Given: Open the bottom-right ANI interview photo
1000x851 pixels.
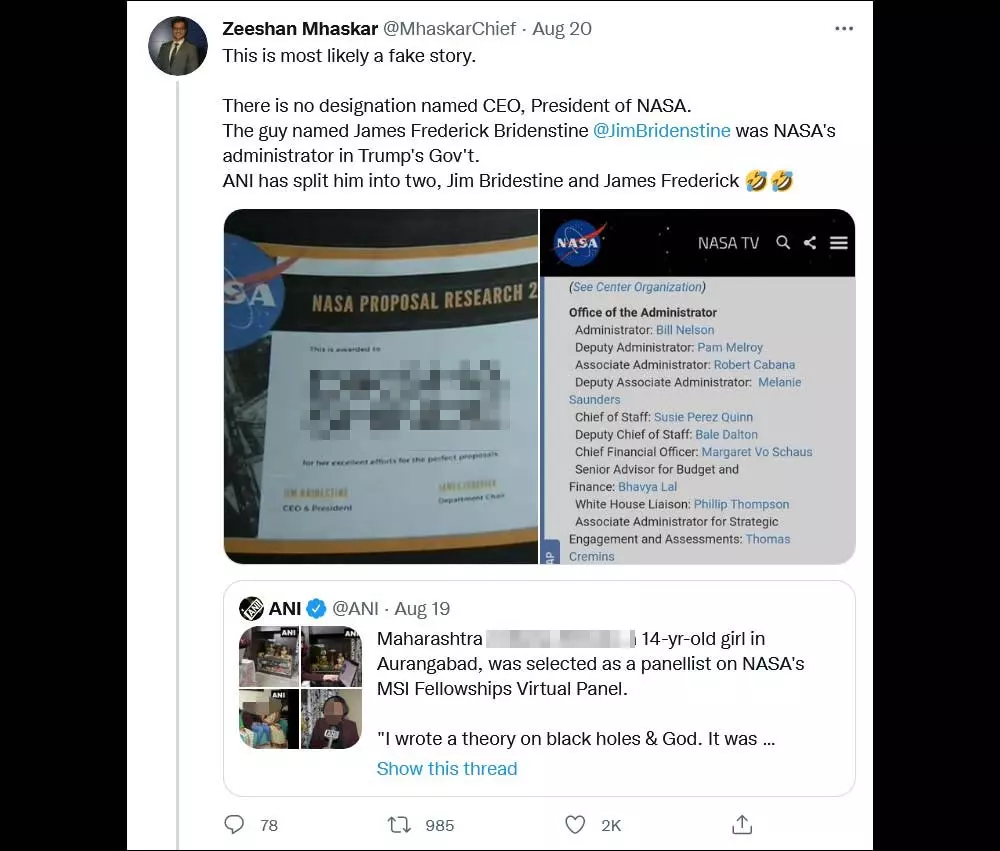Looking at the screenshot, I should (331, 718).
